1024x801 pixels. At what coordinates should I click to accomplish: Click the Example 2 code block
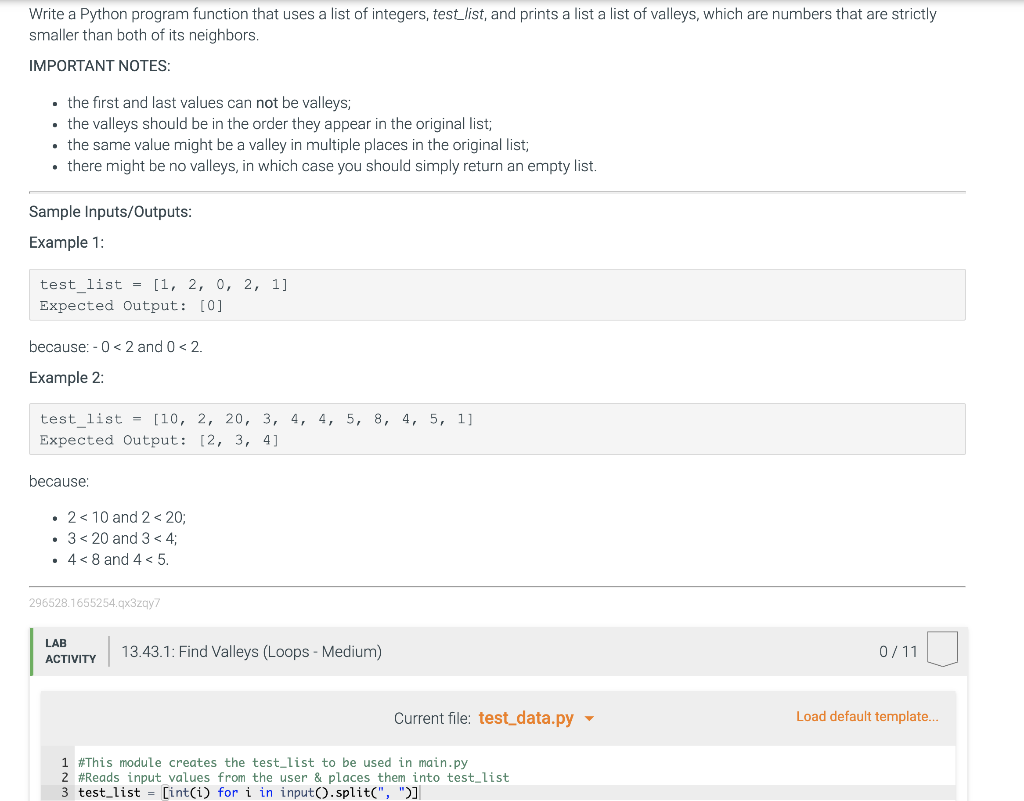point(496,429)
